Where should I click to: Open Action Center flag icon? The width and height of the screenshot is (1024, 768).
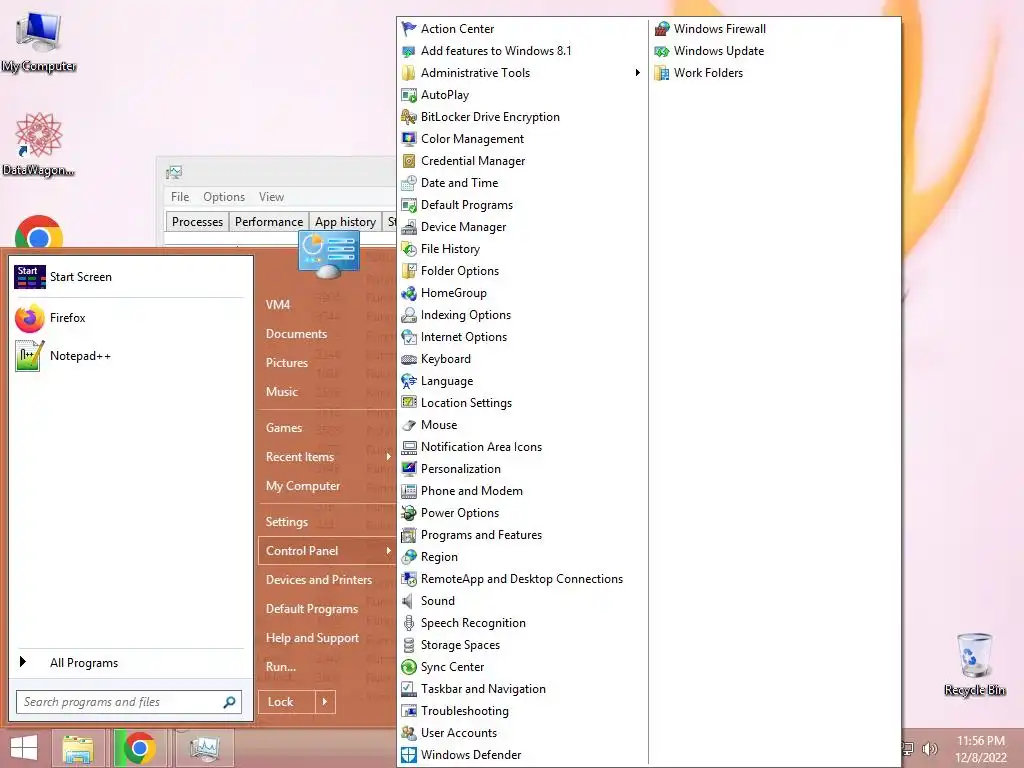(409, 29)
